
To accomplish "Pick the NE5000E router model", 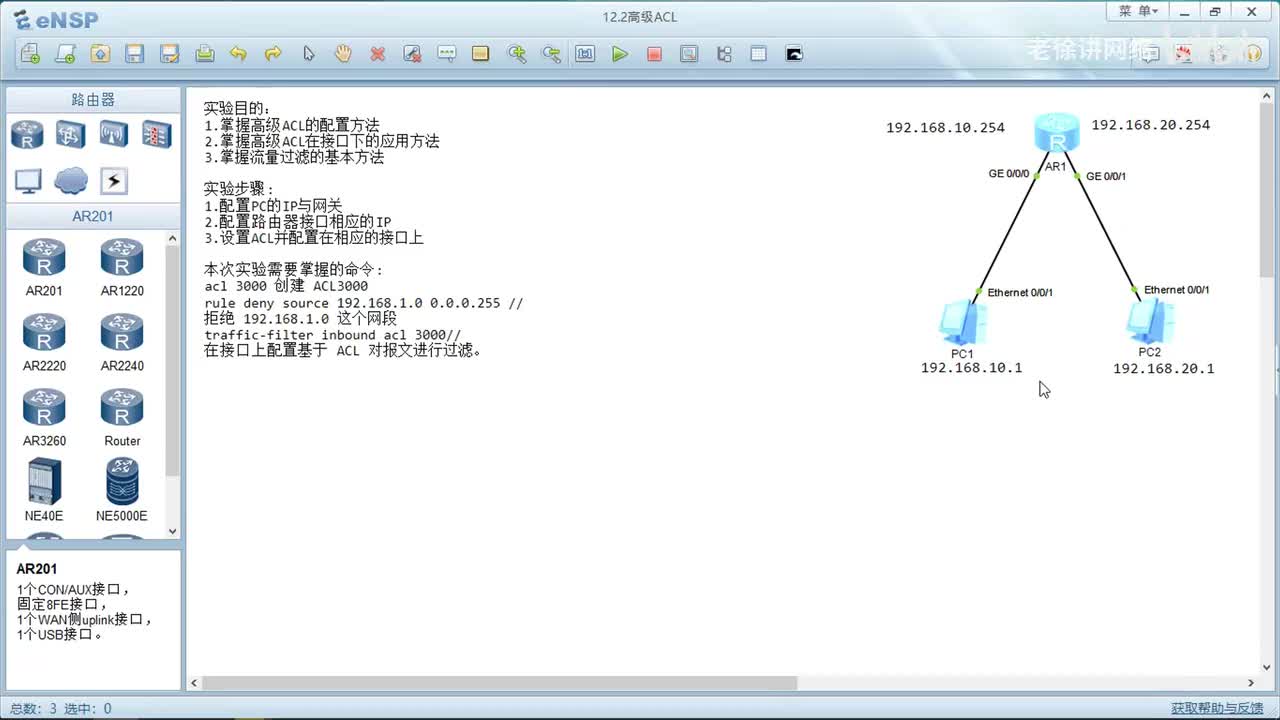I will coord(122,490).
